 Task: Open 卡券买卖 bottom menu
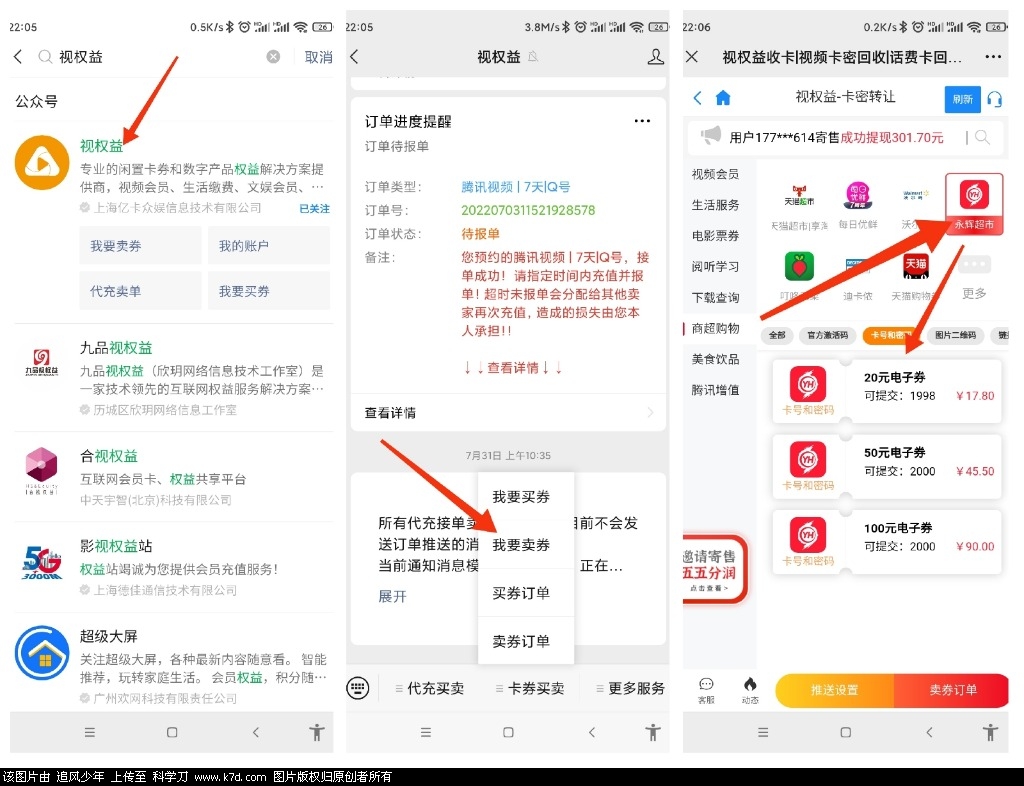(530, 688)
